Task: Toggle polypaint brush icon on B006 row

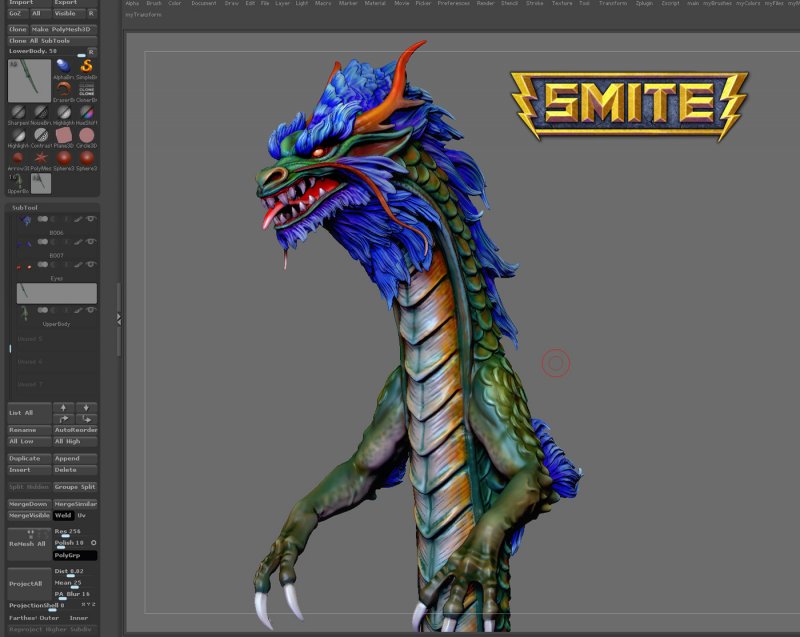Action: click(x=78, y=219)
